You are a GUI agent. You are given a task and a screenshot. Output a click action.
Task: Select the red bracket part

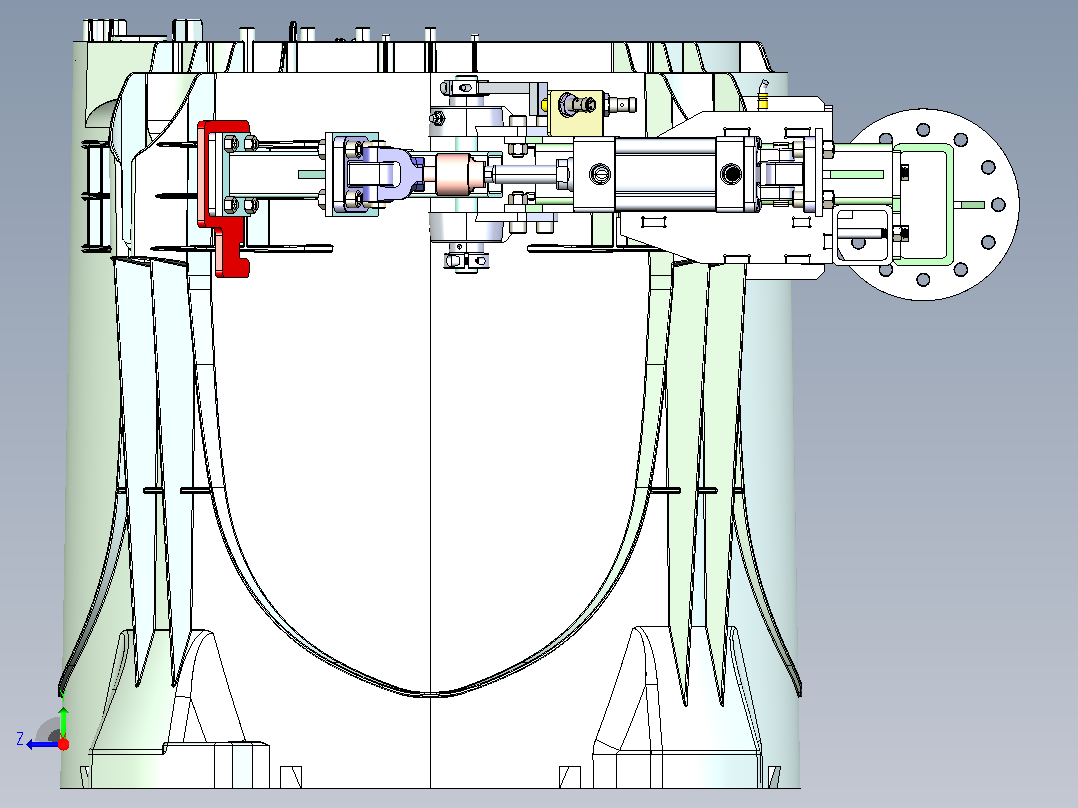click(x=223, y=199)
